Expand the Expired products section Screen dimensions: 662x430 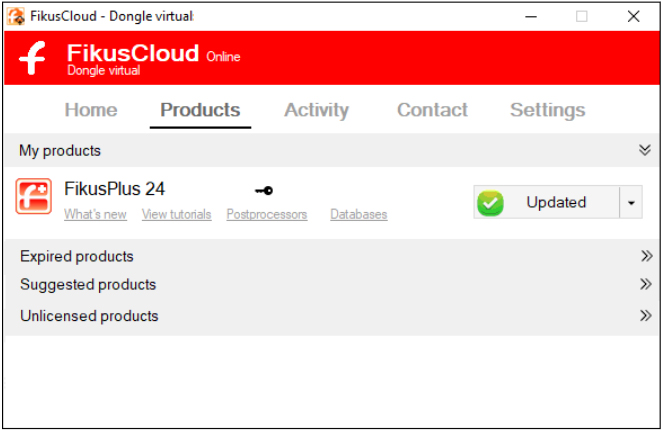click(x=646, y=256)
